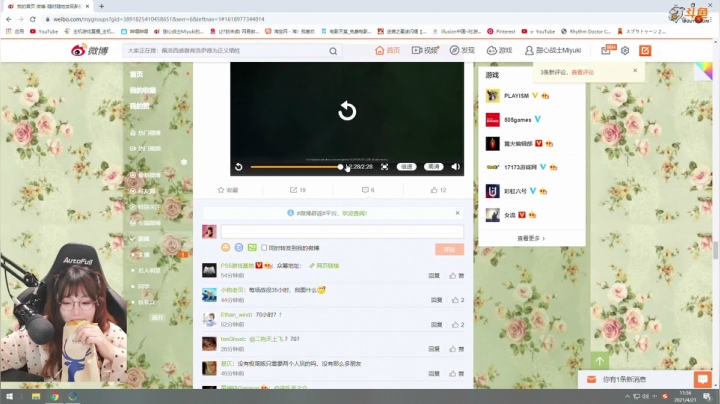Screen dimensions: 720x404
Task: Click the 彩虹六号 avatar thumbnail
Action: click(493, 191)
